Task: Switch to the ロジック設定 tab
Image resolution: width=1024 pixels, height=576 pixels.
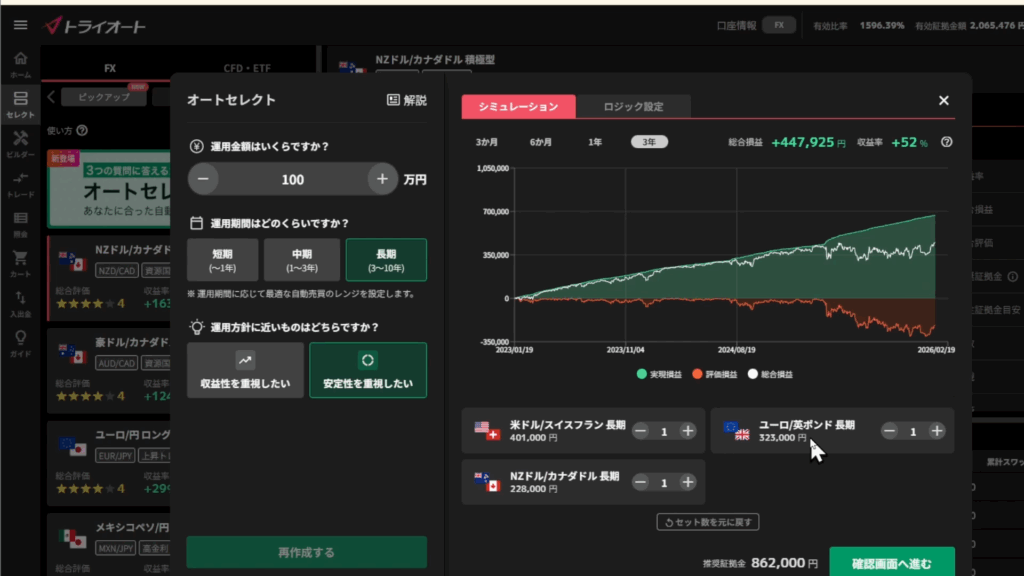Action: (x=633, y=106)
